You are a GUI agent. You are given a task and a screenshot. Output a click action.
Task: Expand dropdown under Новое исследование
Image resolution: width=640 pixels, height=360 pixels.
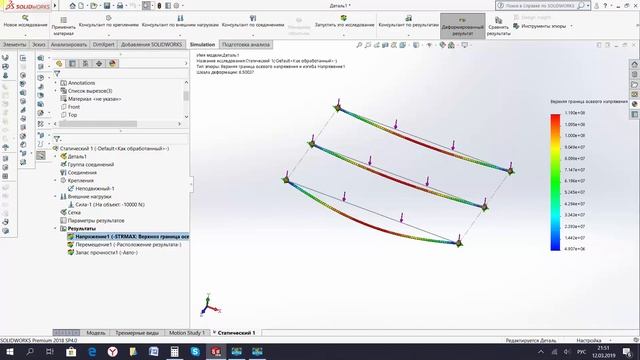click(25, 35)
